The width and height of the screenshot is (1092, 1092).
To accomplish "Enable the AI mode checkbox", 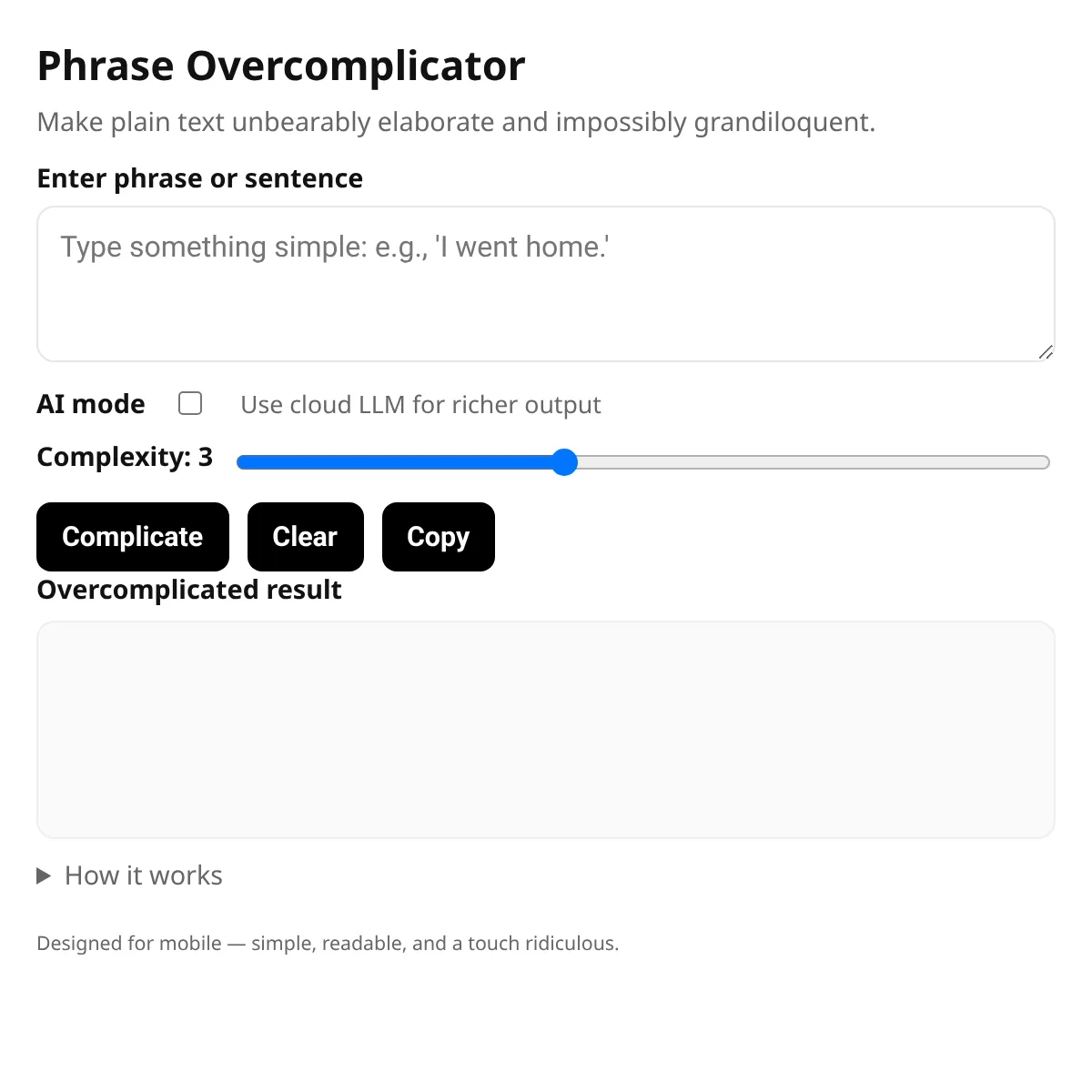I will point(190,403).
